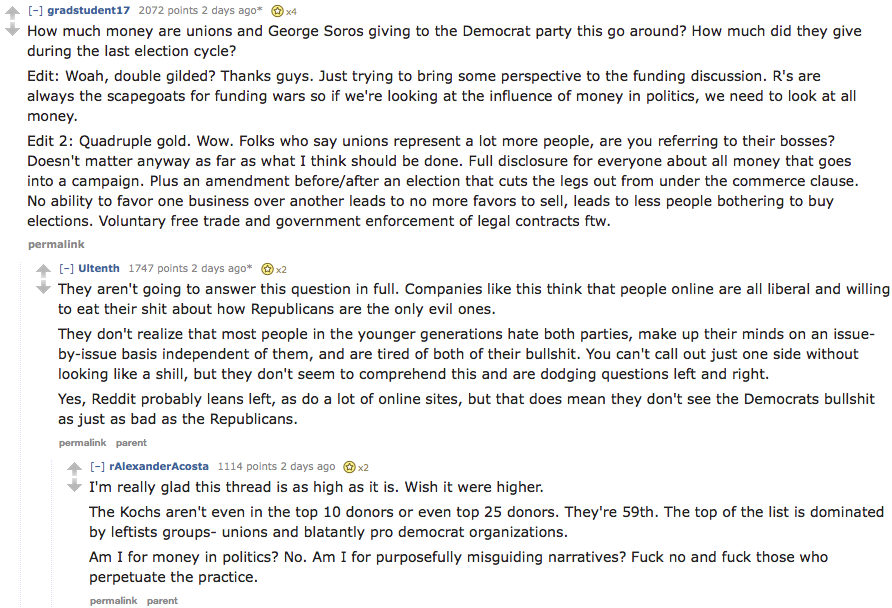Image resolution: width=892 pixels, height=608 pixels.
Task: Open permalink for gradstudent17's comment
Action: point(56,245)
